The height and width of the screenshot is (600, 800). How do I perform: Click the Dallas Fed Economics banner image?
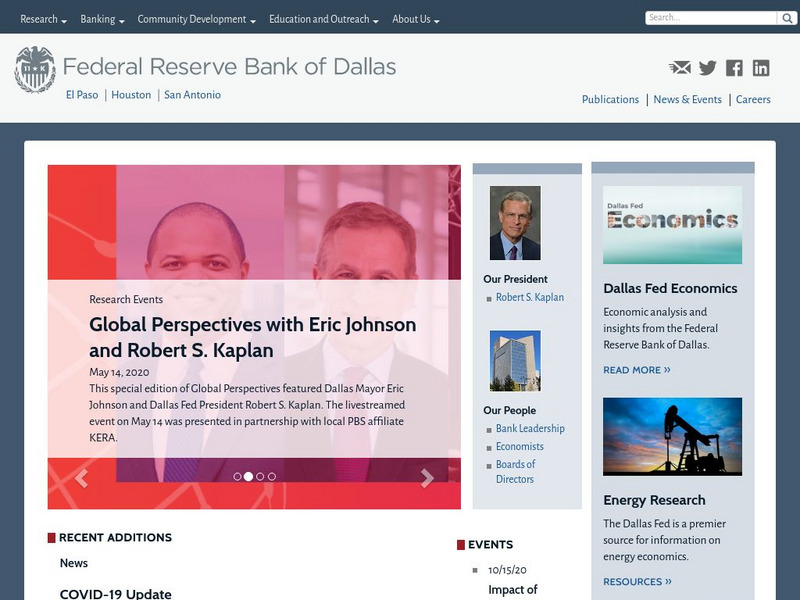(672, 224)
